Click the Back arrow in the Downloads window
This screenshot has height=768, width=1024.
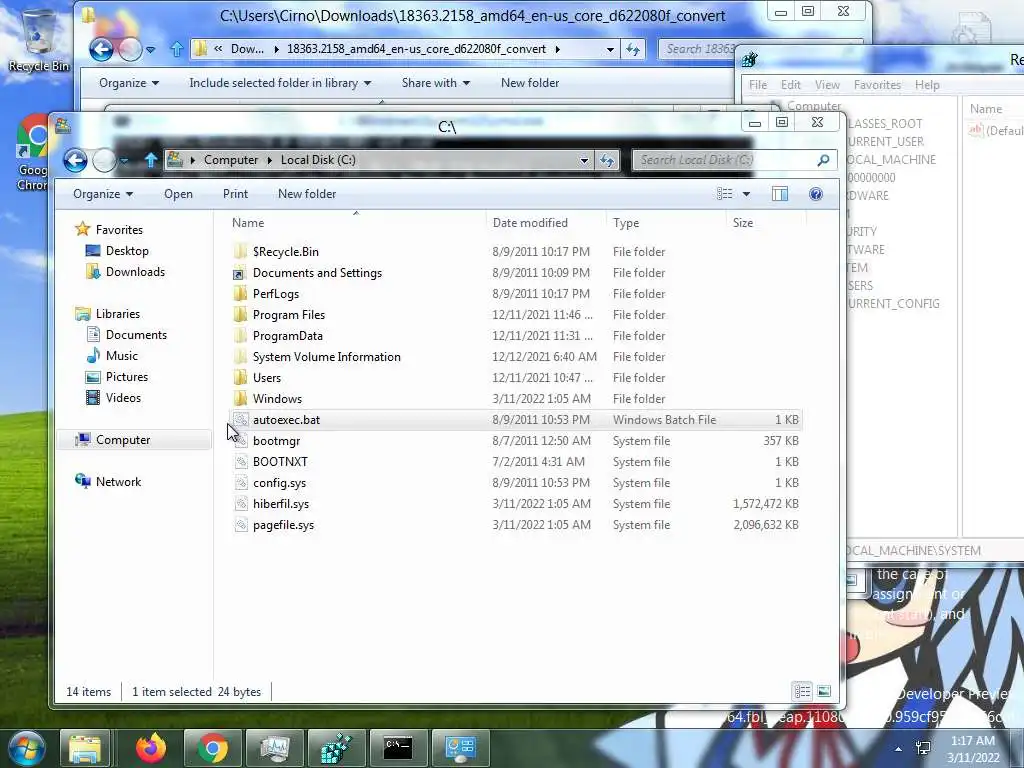click(x=101, y=49)
